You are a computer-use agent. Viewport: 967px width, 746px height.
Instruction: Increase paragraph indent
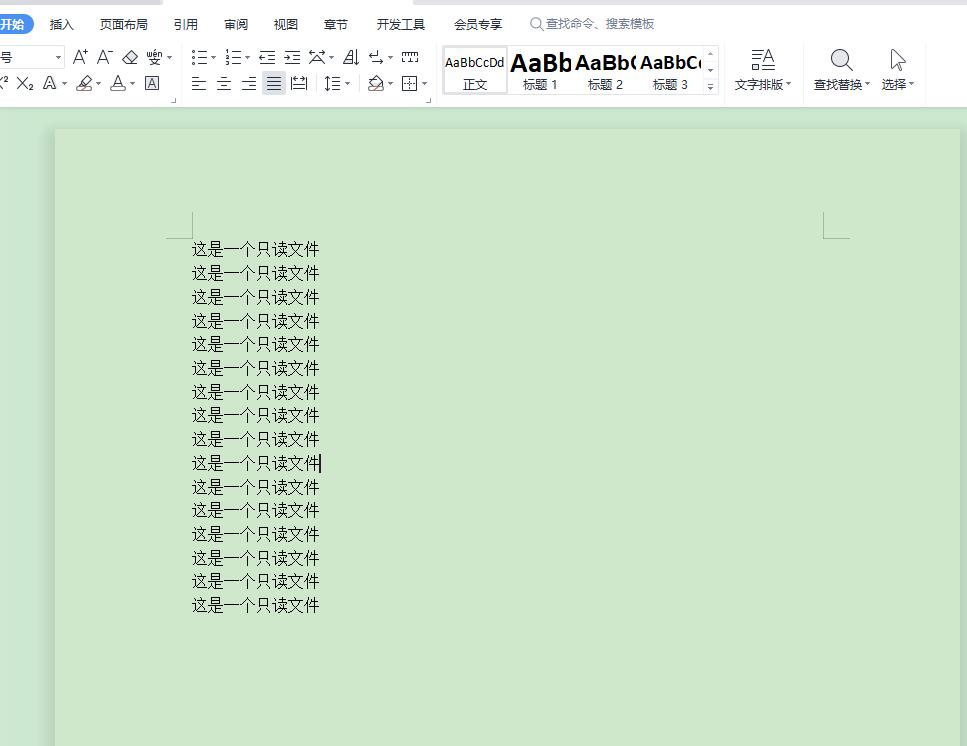click(x=292, y=57)
